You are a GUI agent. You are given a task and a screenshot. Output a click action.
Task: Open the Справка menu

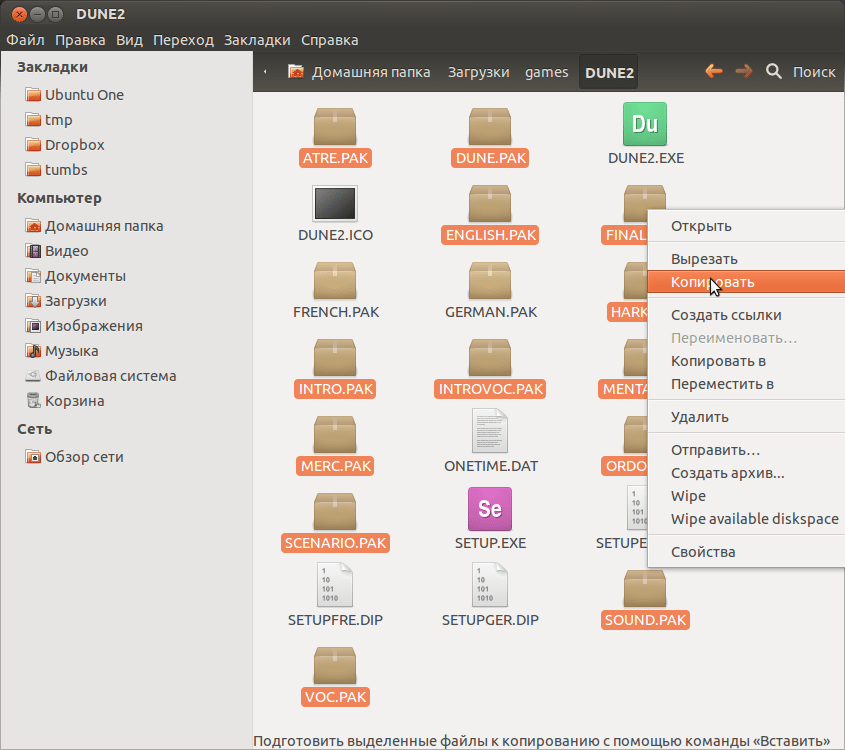pos(330,40)
